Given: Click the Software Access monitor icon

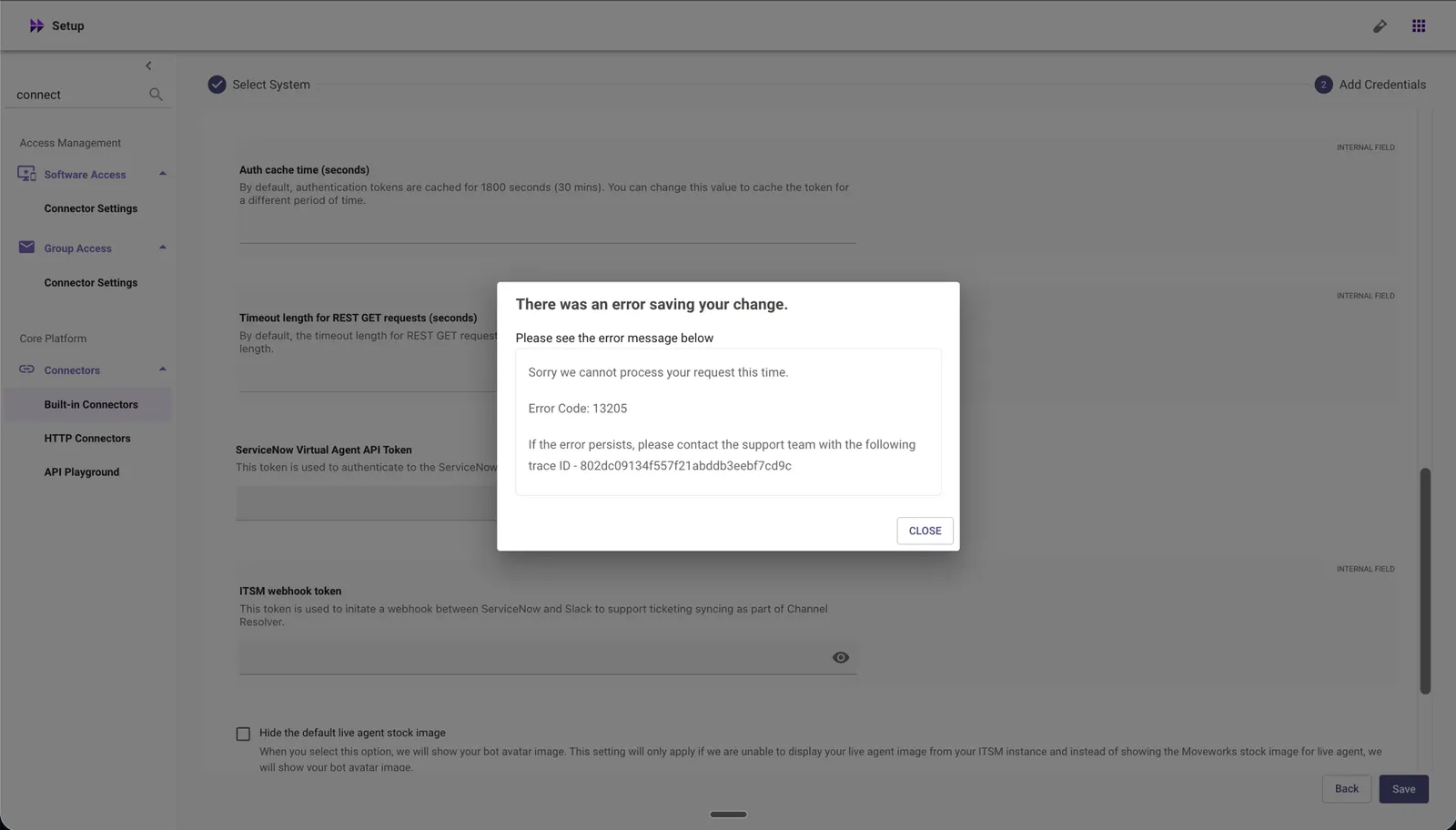Looking at the screenshot, I should 26,174.
